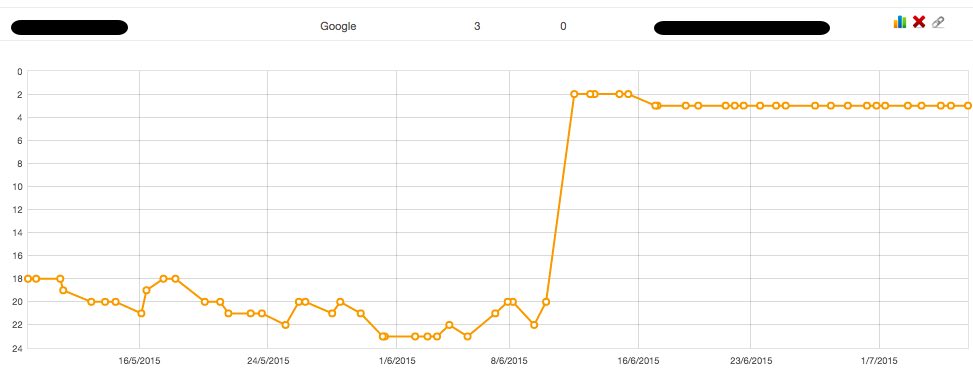This screenshot has height=381, width=973.
Task: Click the rank 20 point at the spike's base
Action: (546, 302)
